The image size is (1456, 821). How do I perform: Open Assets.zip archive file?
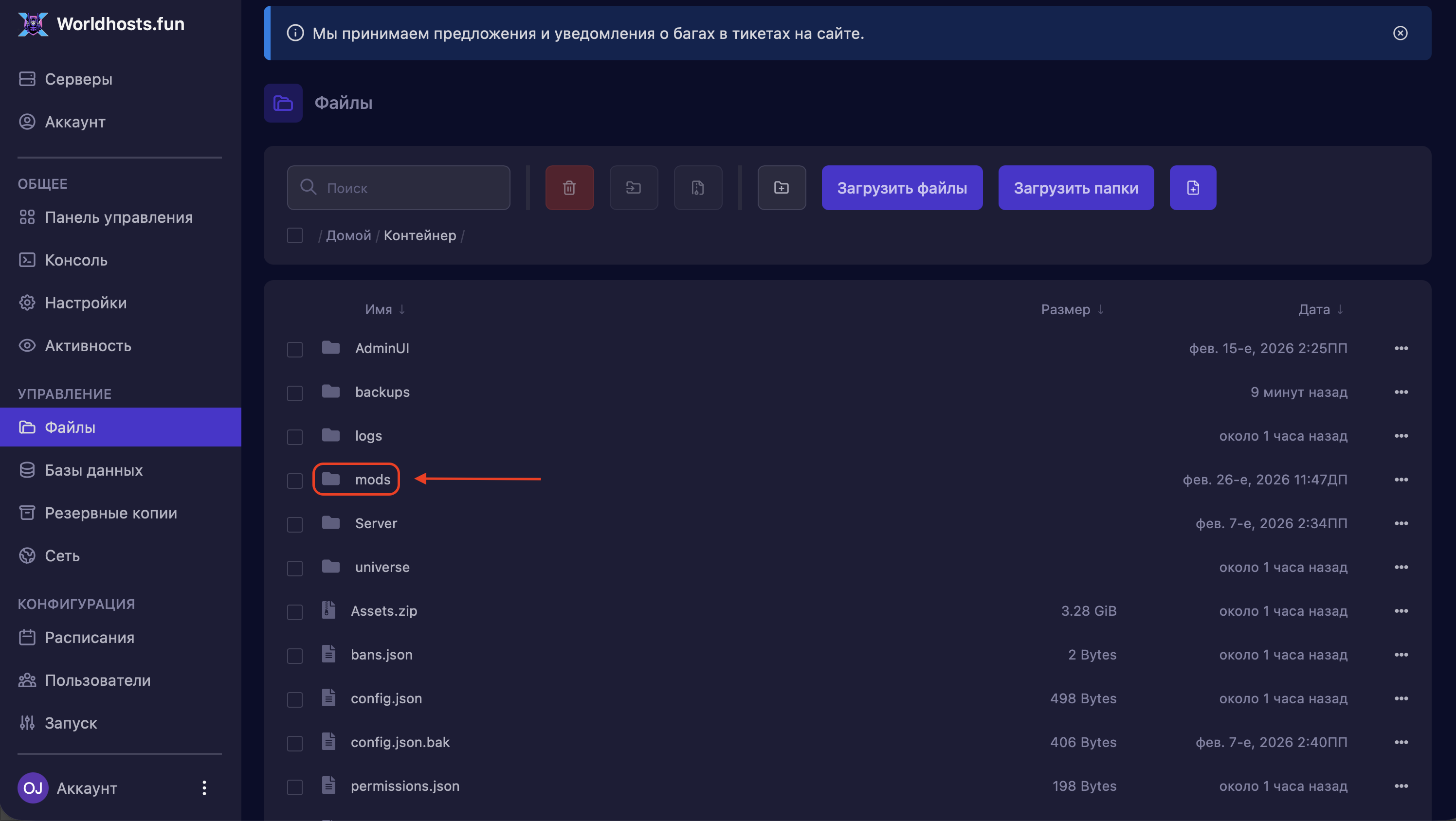click(383, 611)
